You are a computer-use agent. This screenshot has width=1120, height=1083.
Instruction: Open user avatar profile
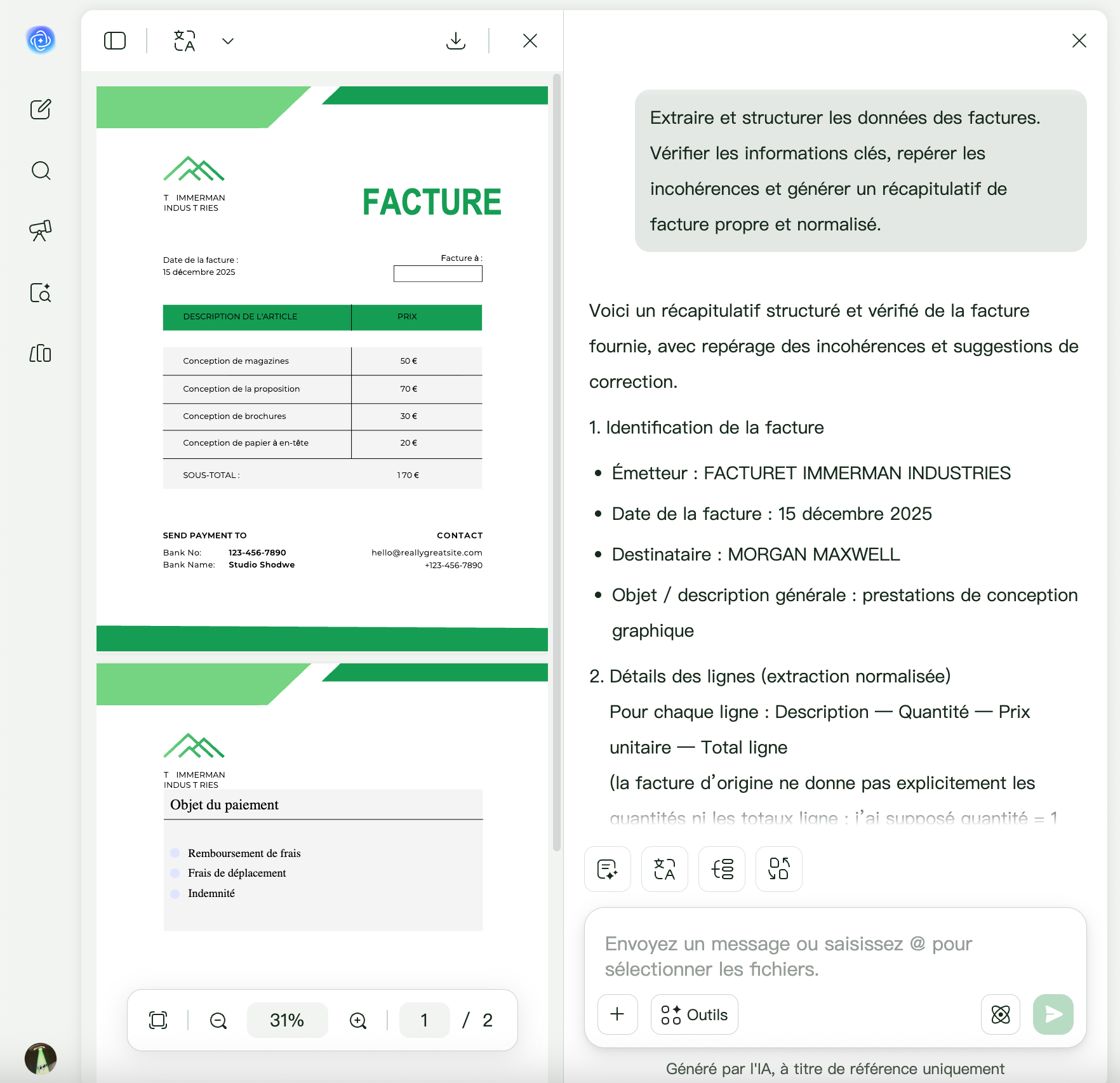[x=41, y=1058]
